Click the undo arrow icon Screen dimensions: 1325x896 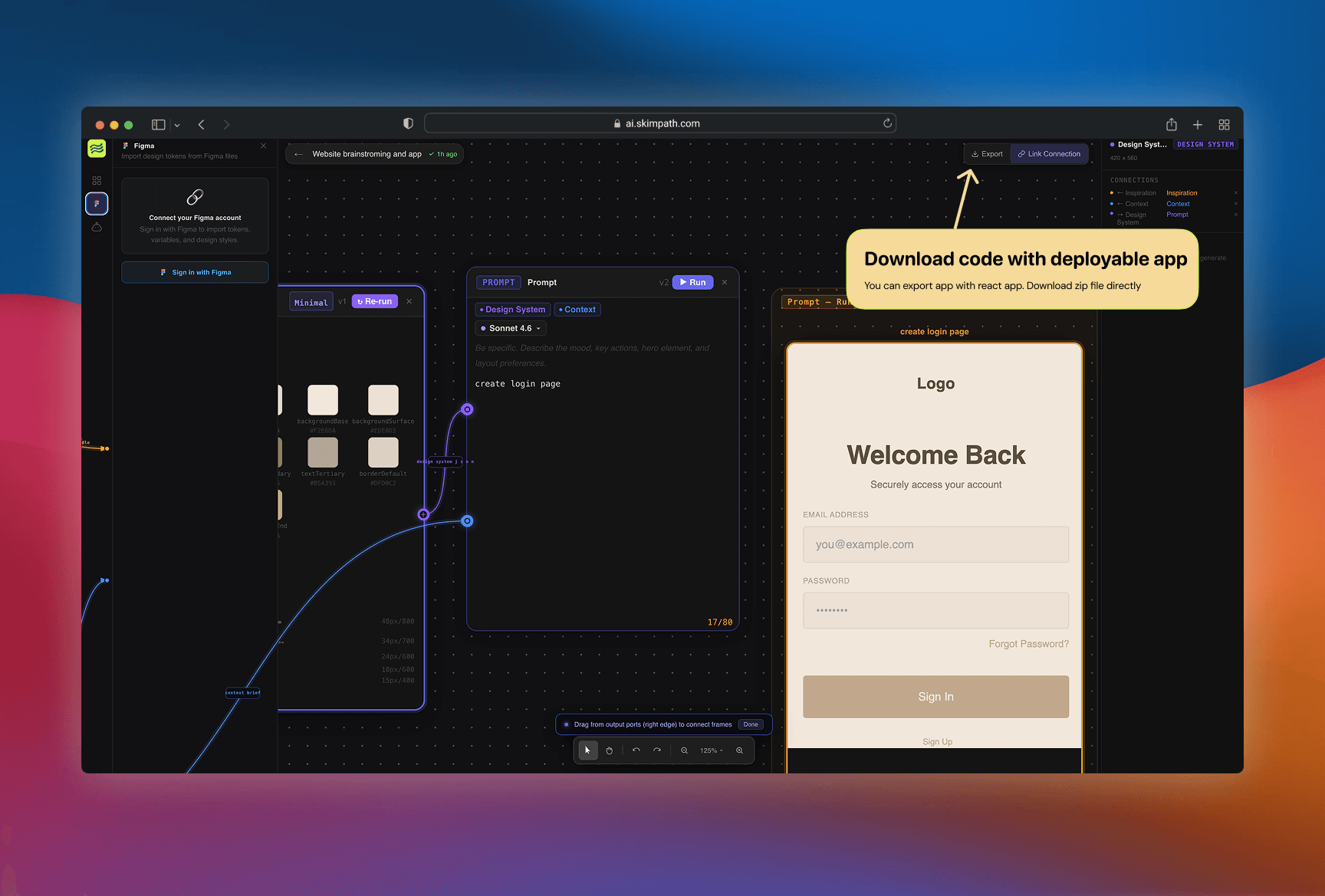[636, 750]
